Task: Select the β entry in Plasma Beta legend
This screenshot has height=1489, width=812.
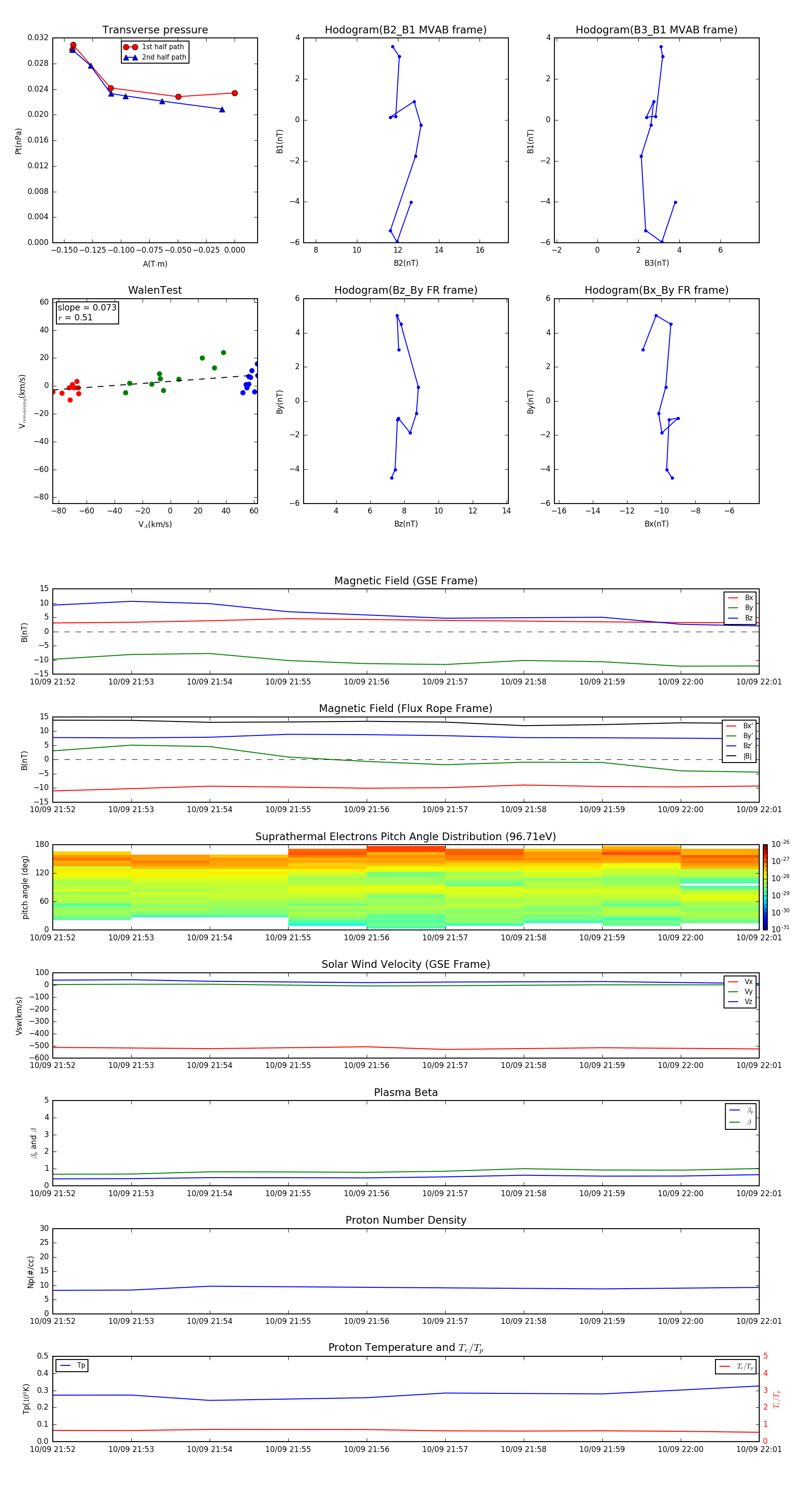Action: point(741,1122)
